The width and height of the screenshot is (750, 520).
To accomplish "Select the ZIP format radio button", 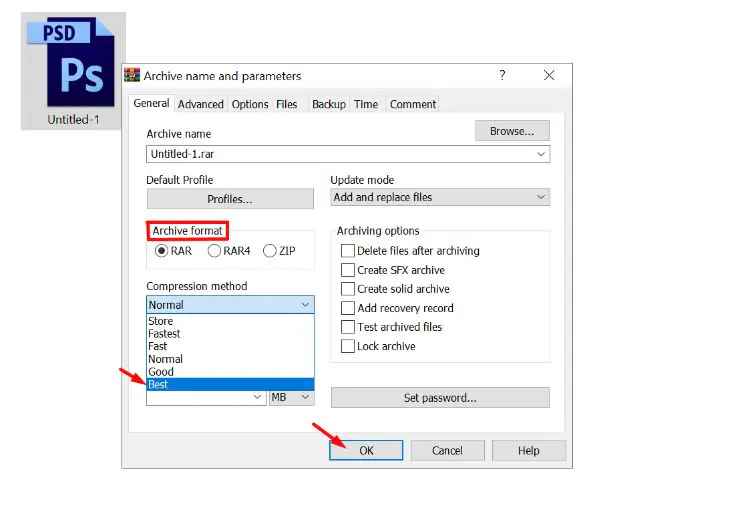I will [x=270, y=251].
